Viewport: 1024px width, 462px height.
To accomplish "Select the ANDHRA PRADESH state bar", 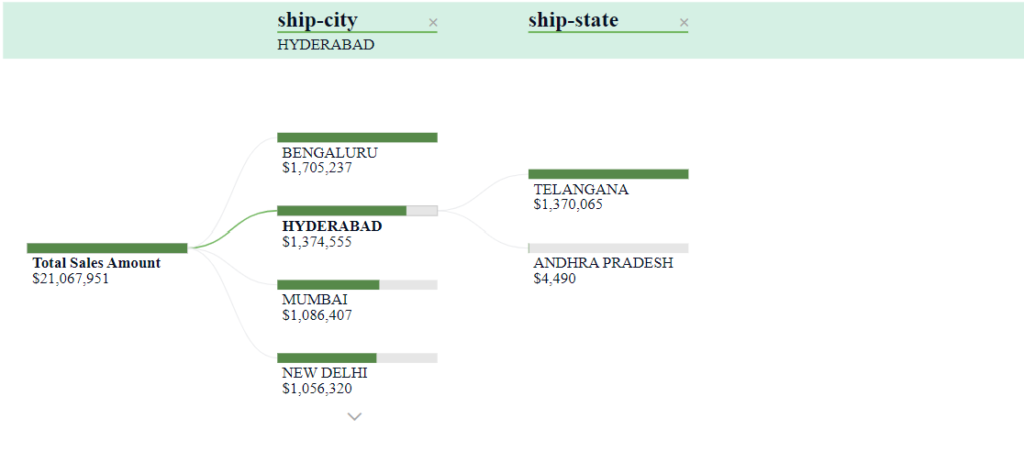I will pos(608,248).
